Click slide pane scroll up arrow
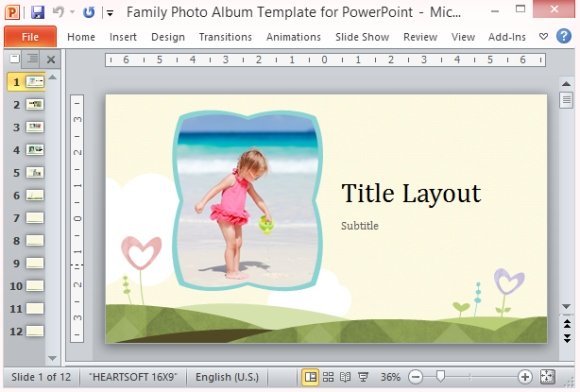The width and height of the screenshot is (580, 392). click(x=53, y=77)
